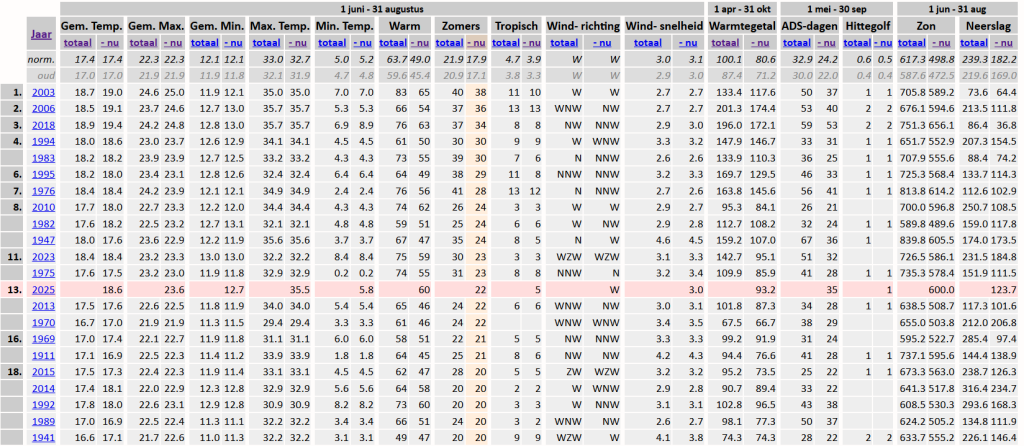Select the 201.3 Warmtegetal value for 2006
Viewport: 1024px width, 446px height.
pos(729,108)
